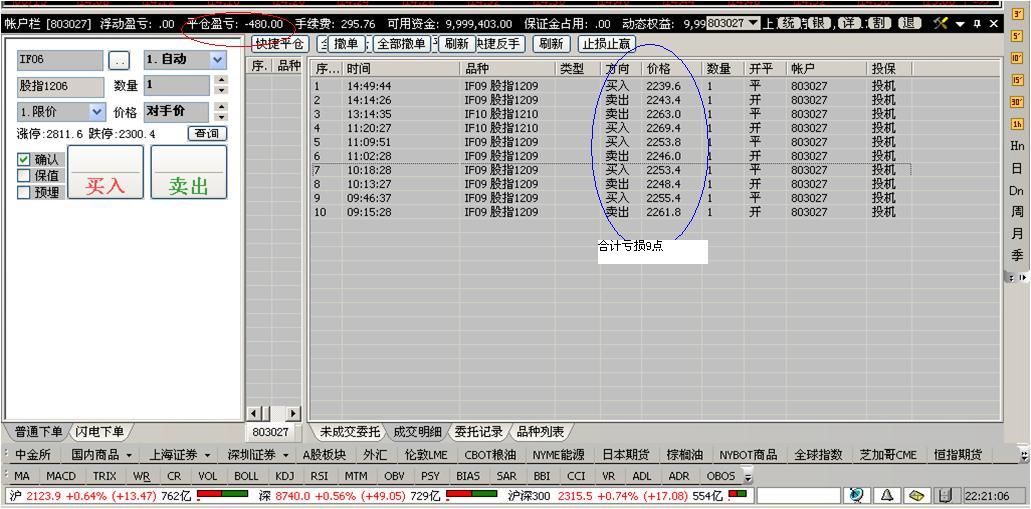
Task: Select the MACD indicator
Action: coord(60,476)
